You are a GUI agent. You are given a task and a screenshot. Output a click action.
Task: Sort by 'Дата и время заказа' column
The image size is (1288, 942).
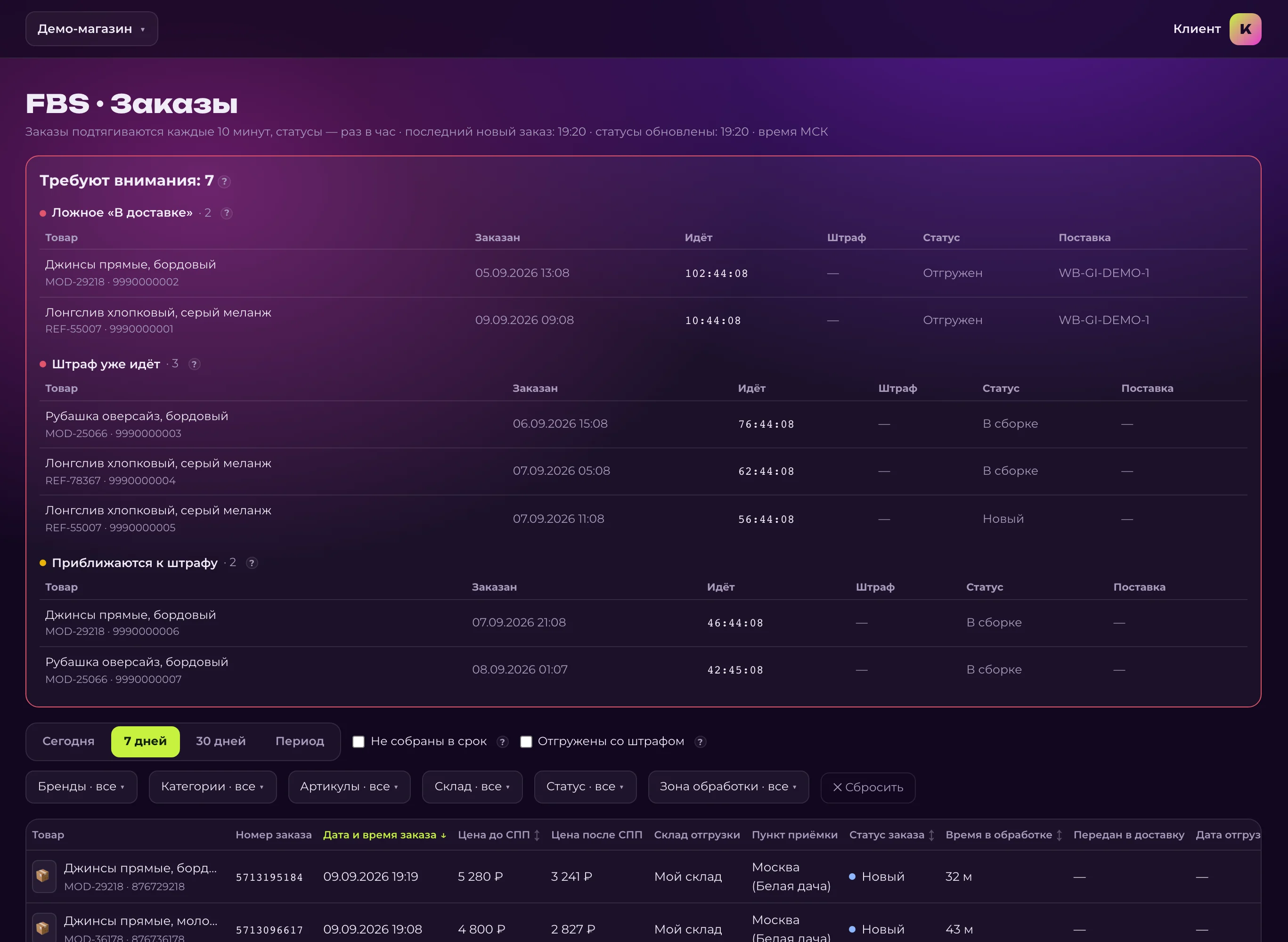[x=384, y=835]
